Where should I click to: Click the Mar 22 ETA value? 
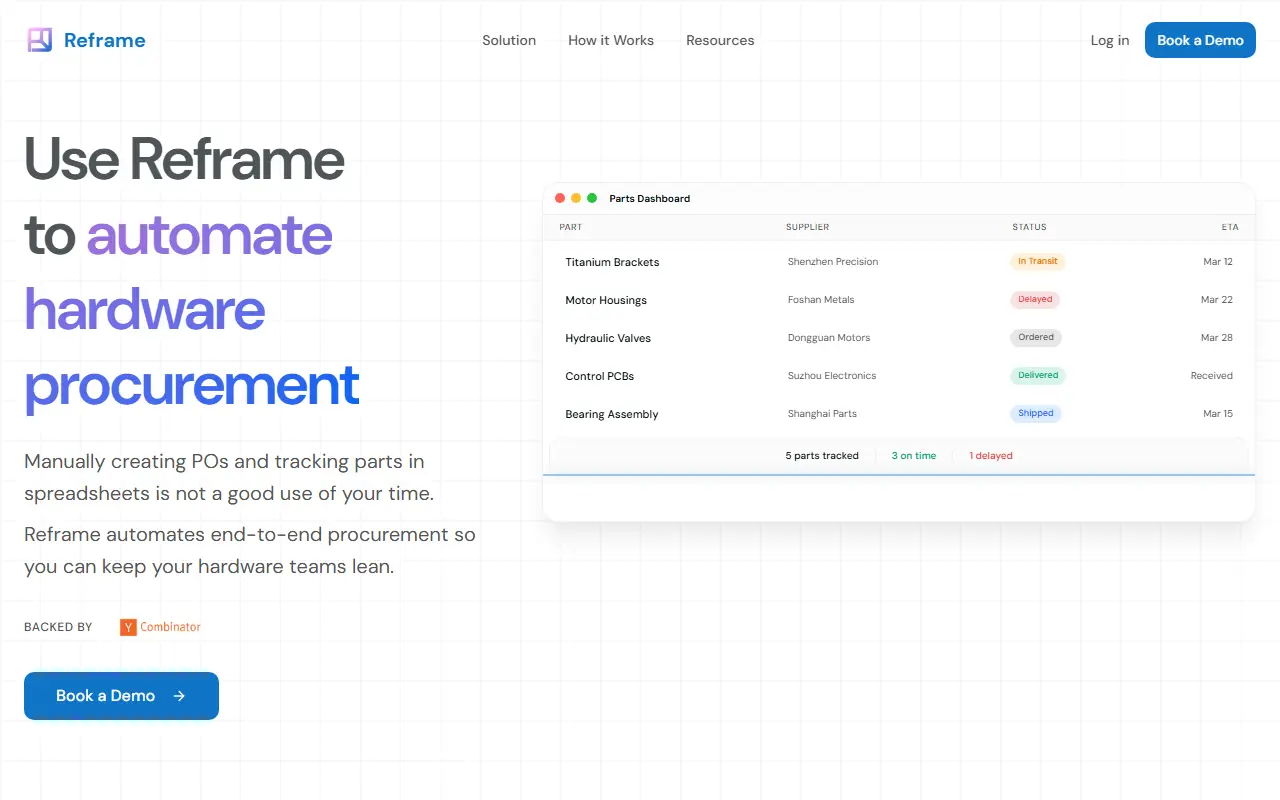[x=1217, y=300]
